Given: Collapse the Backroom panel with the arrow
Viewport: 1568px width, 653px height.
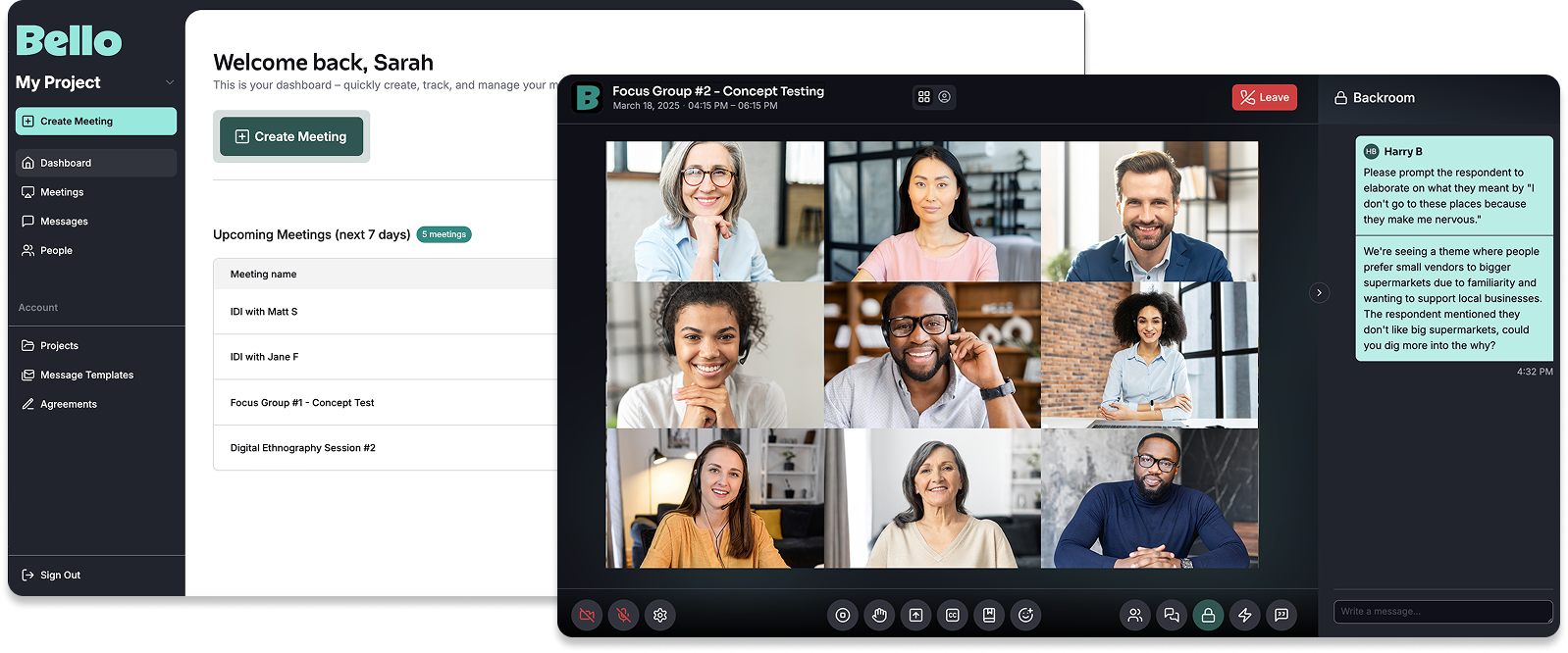Looking at the screenshot, I should [1319, 292].
